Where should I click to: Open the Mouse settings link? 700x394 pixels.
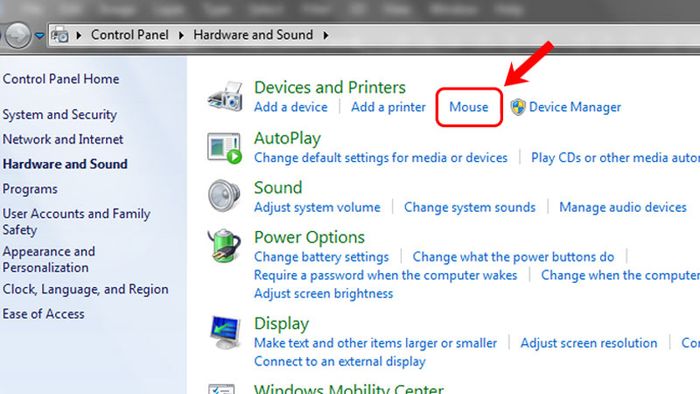point(469,107)
